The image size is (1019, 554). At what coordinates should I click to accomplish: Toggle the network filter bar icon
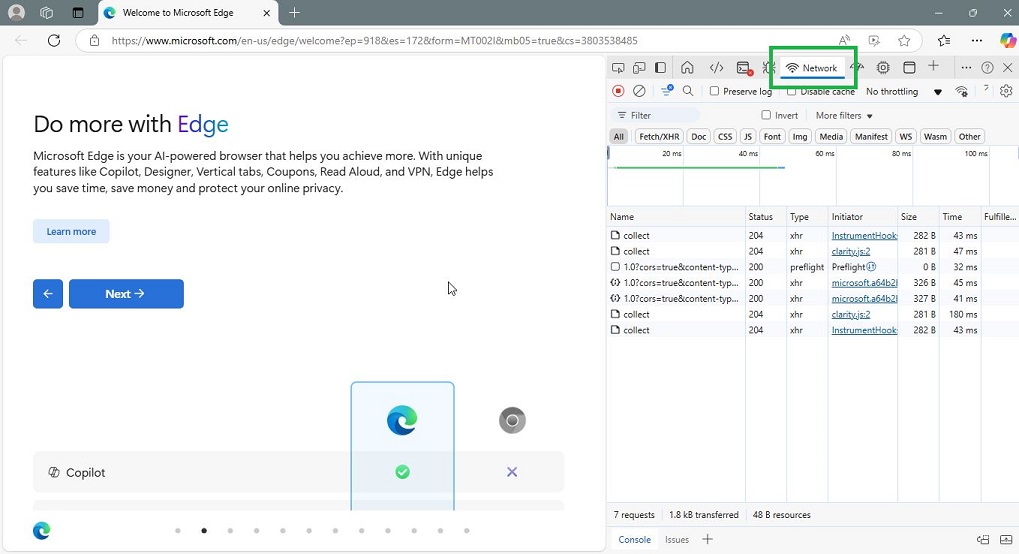click(x=667, y=90)
